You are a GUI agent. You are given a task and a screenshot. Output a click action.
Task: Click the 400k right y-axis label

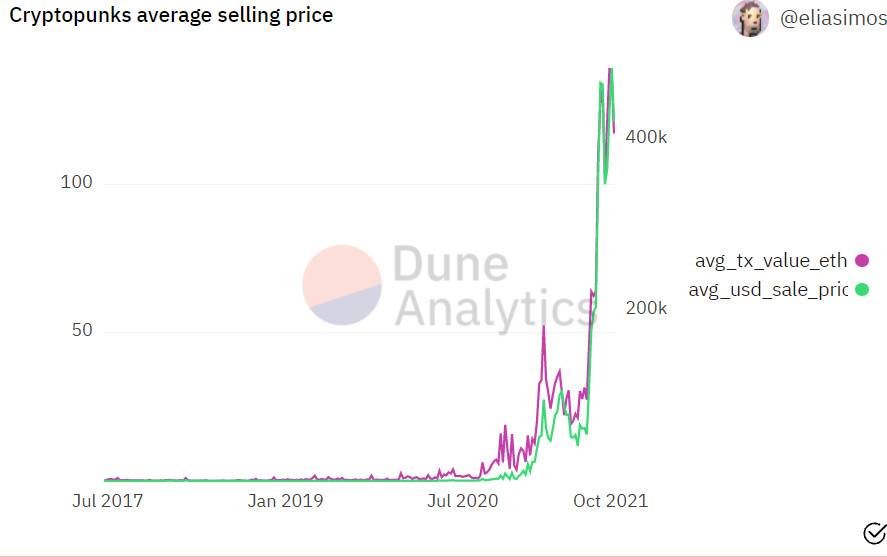tap(646, 137)
